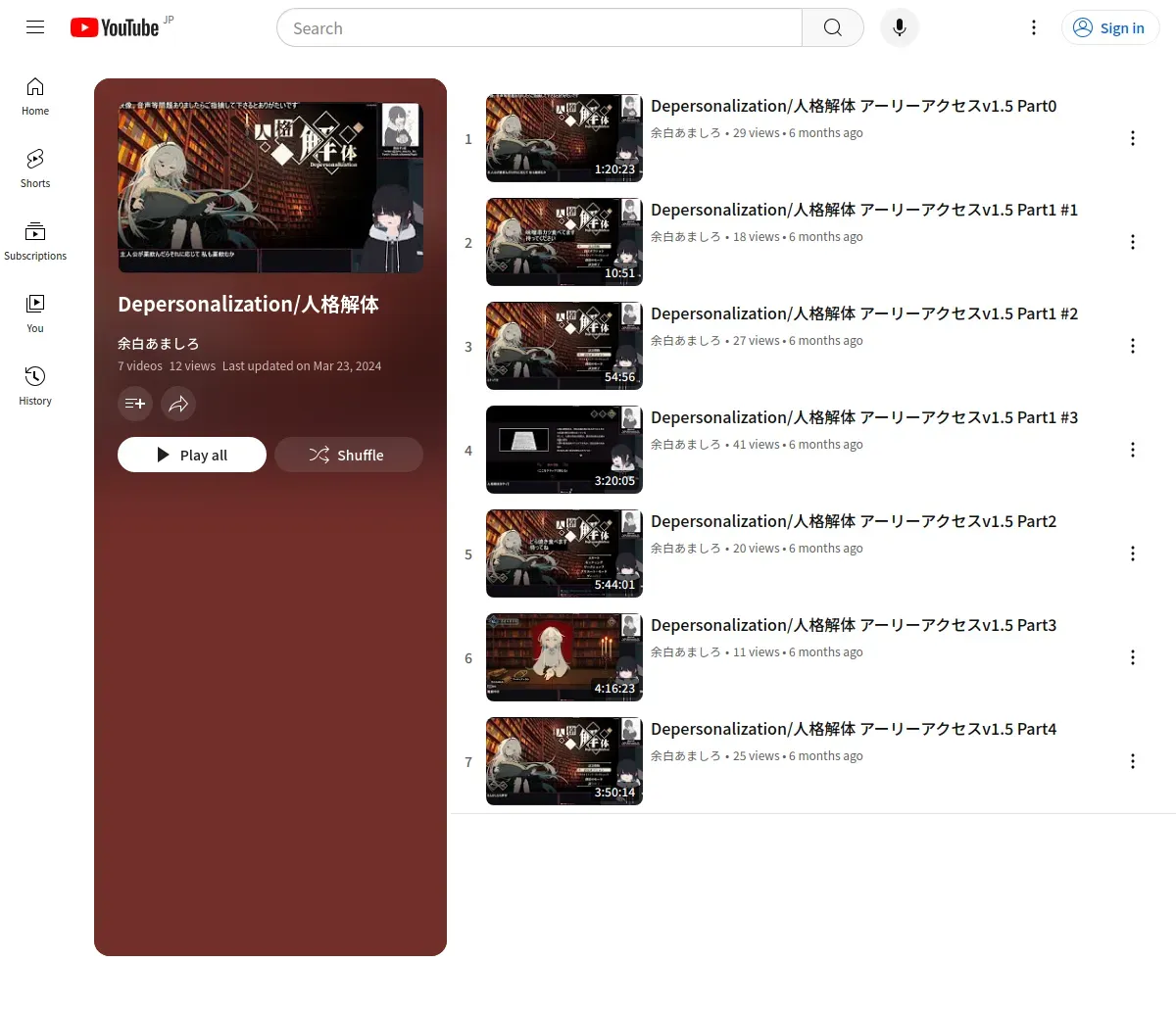Open the Part0 video thumbnail (1:20:23)

(x=564, y=138)
